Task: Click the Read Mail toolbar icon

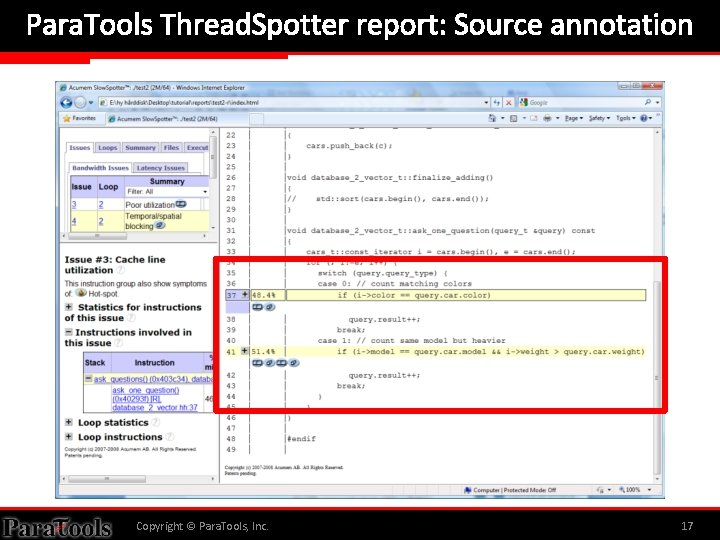Action: 533,118
